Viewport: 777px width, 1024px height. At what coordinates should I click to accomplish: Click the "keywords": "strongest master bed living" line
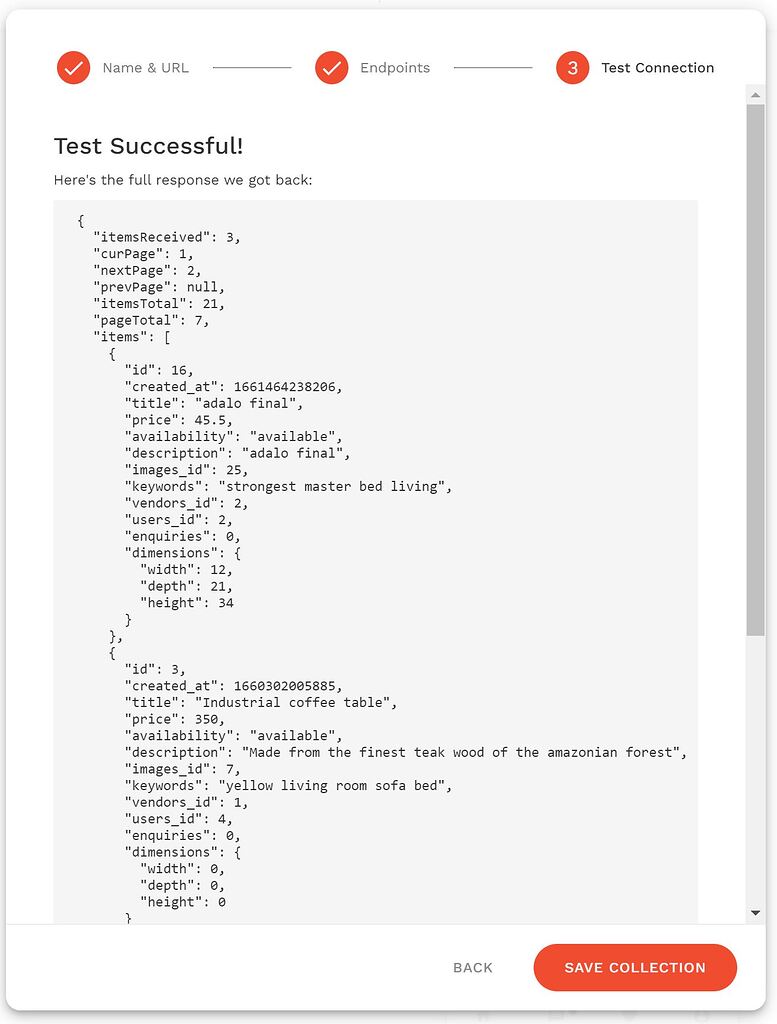pos(288,487)
